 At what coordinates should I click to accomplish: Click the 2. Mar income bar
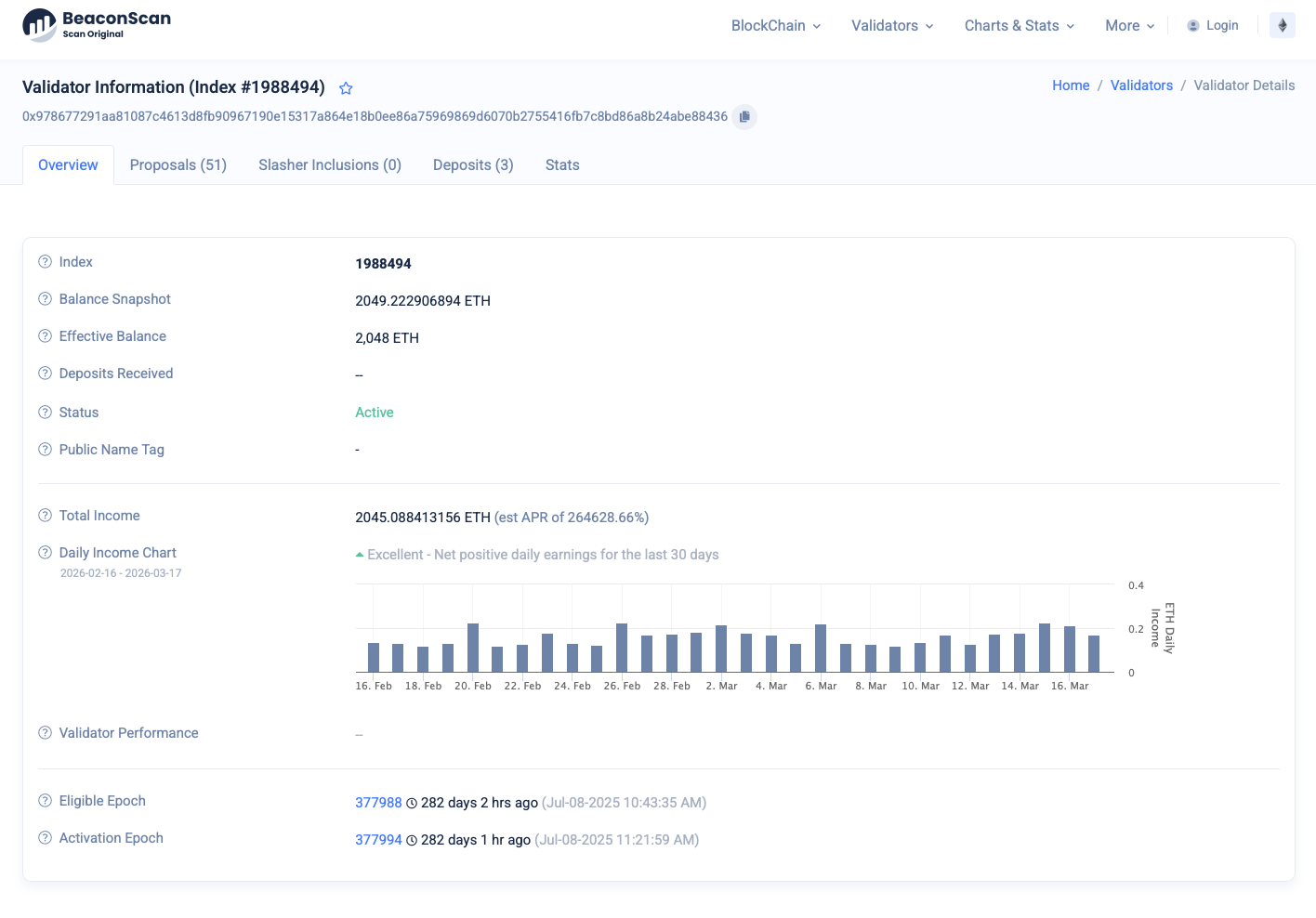pyautogui.click(x=721, y=649)
